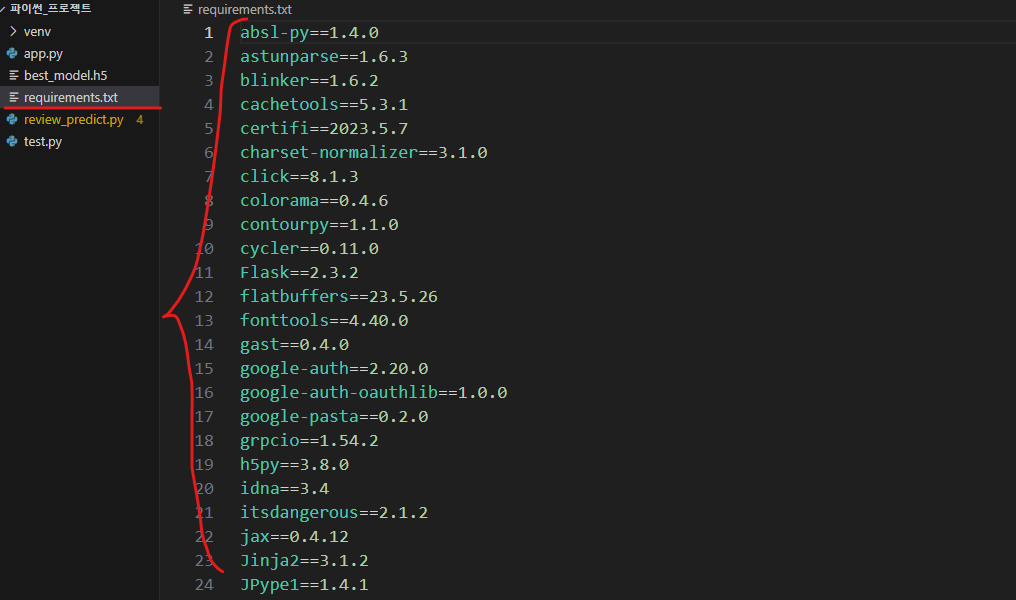Click the Python icon beside test.py
Screen dimensions: 1016x600
(x=12, y=141)
